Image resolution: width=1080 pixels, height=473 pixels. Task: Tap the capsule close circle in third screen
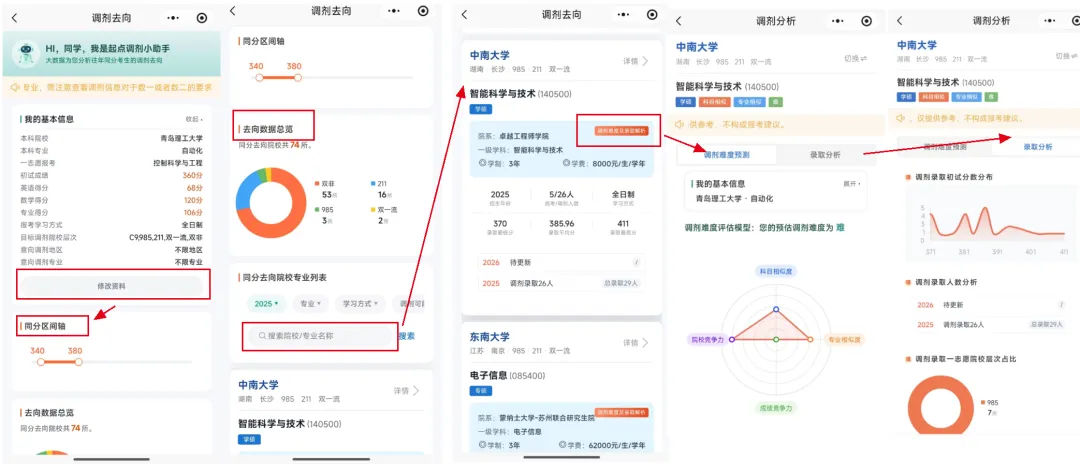tap(652, 14)
